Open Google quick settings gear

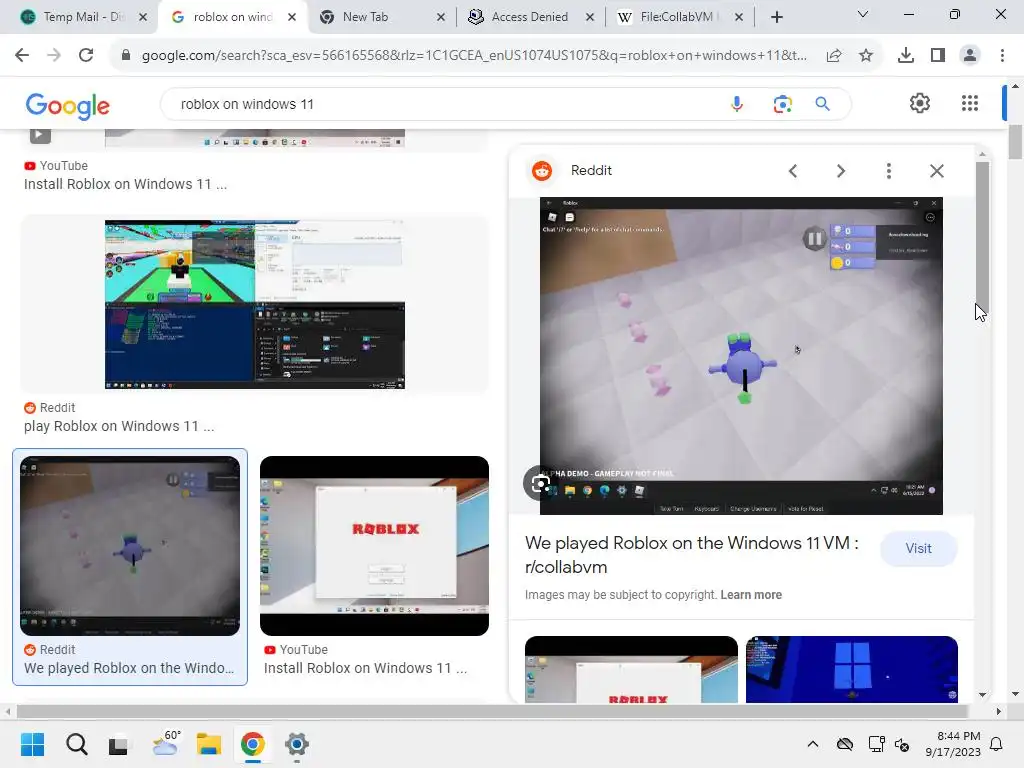920,103
